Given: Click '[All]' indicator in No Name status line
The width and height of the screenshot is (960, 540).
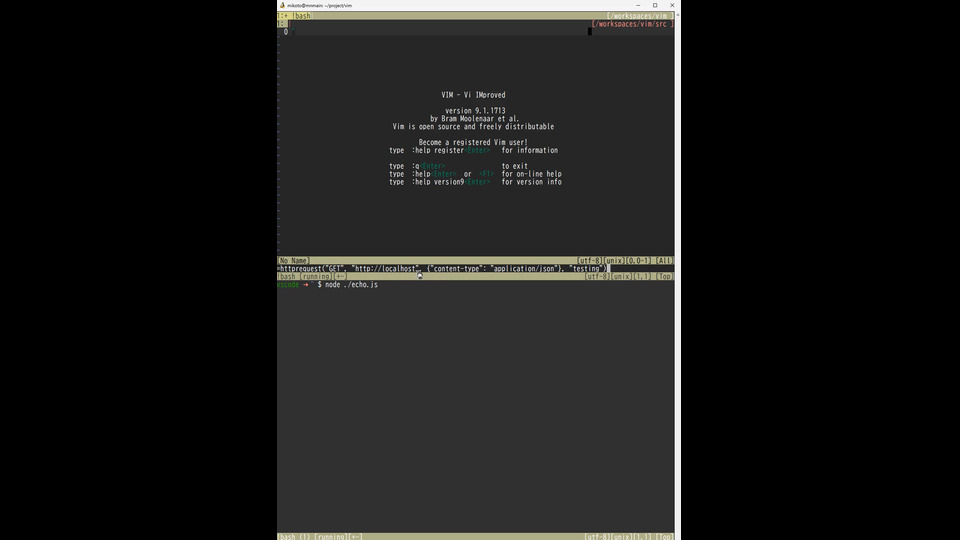Looking at the screenshot, I should pyautogui.click(x=664, y=261).
